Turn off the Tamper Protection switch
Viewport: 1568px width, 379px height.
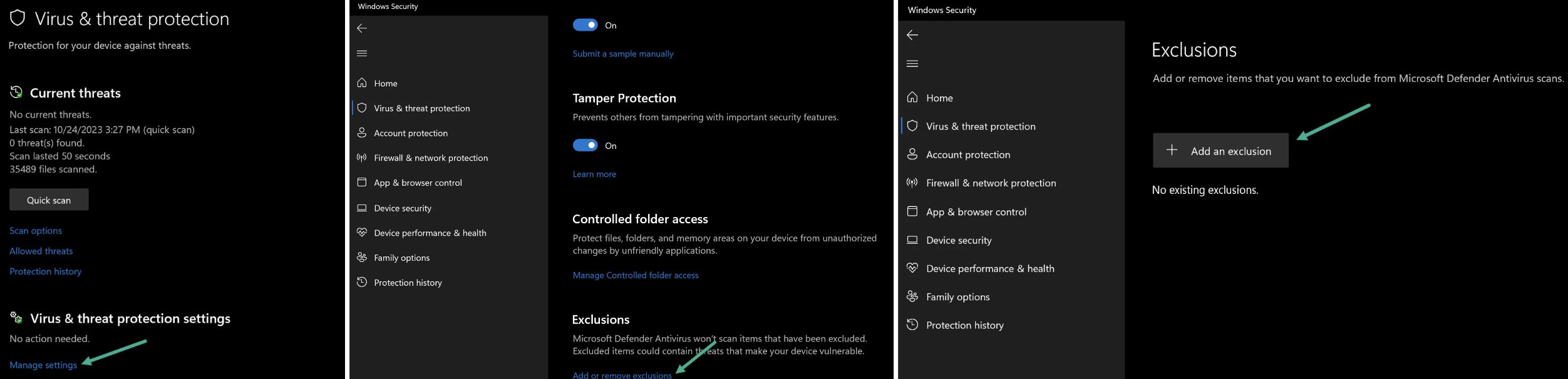[x=585, y=145]
